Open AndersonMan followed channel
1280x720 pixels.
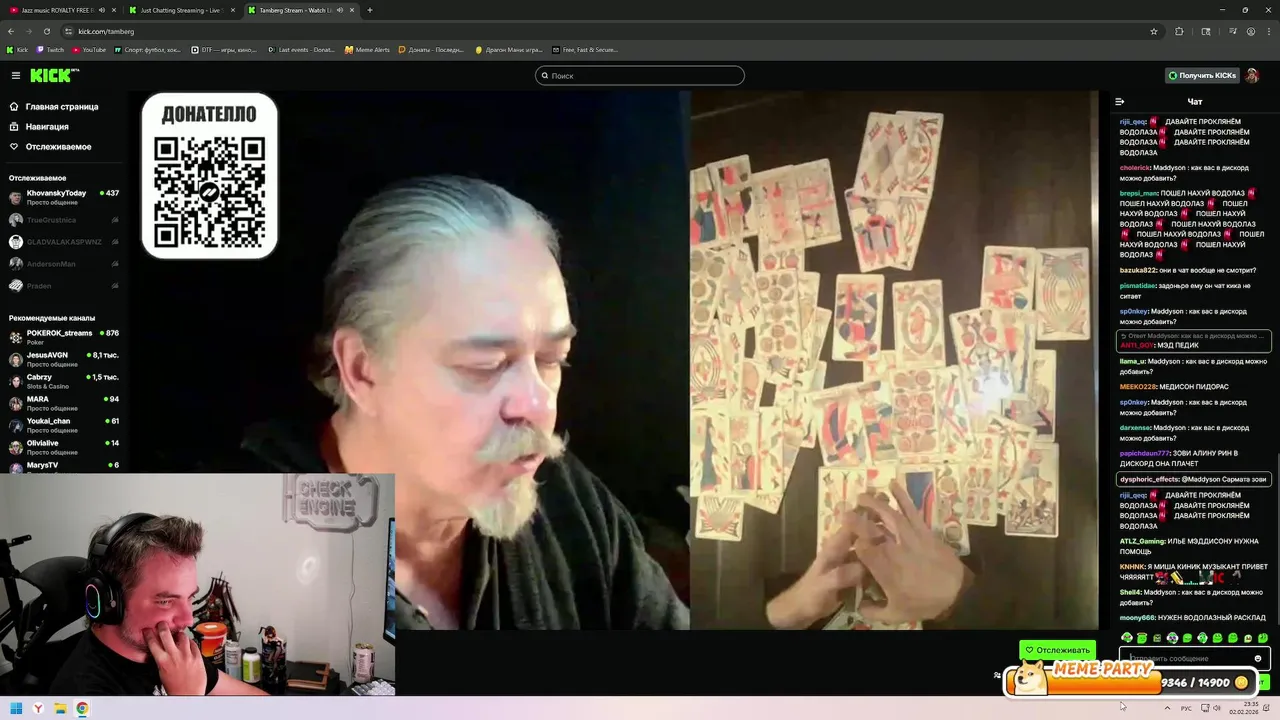click(x=64, y=263)
